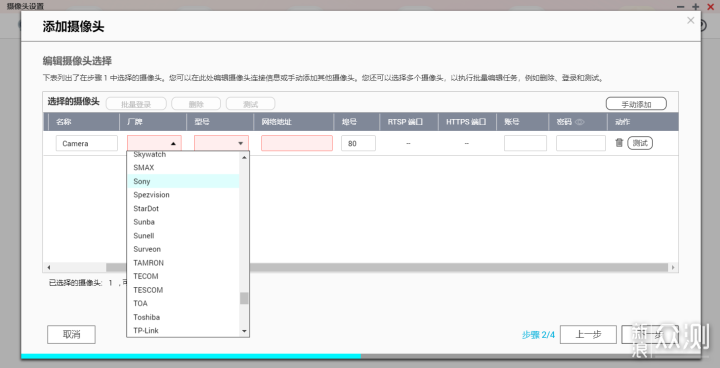Click the 删除 button in toolbar
The width and height of the screenshot is (720, 368).
pos(196,104)
